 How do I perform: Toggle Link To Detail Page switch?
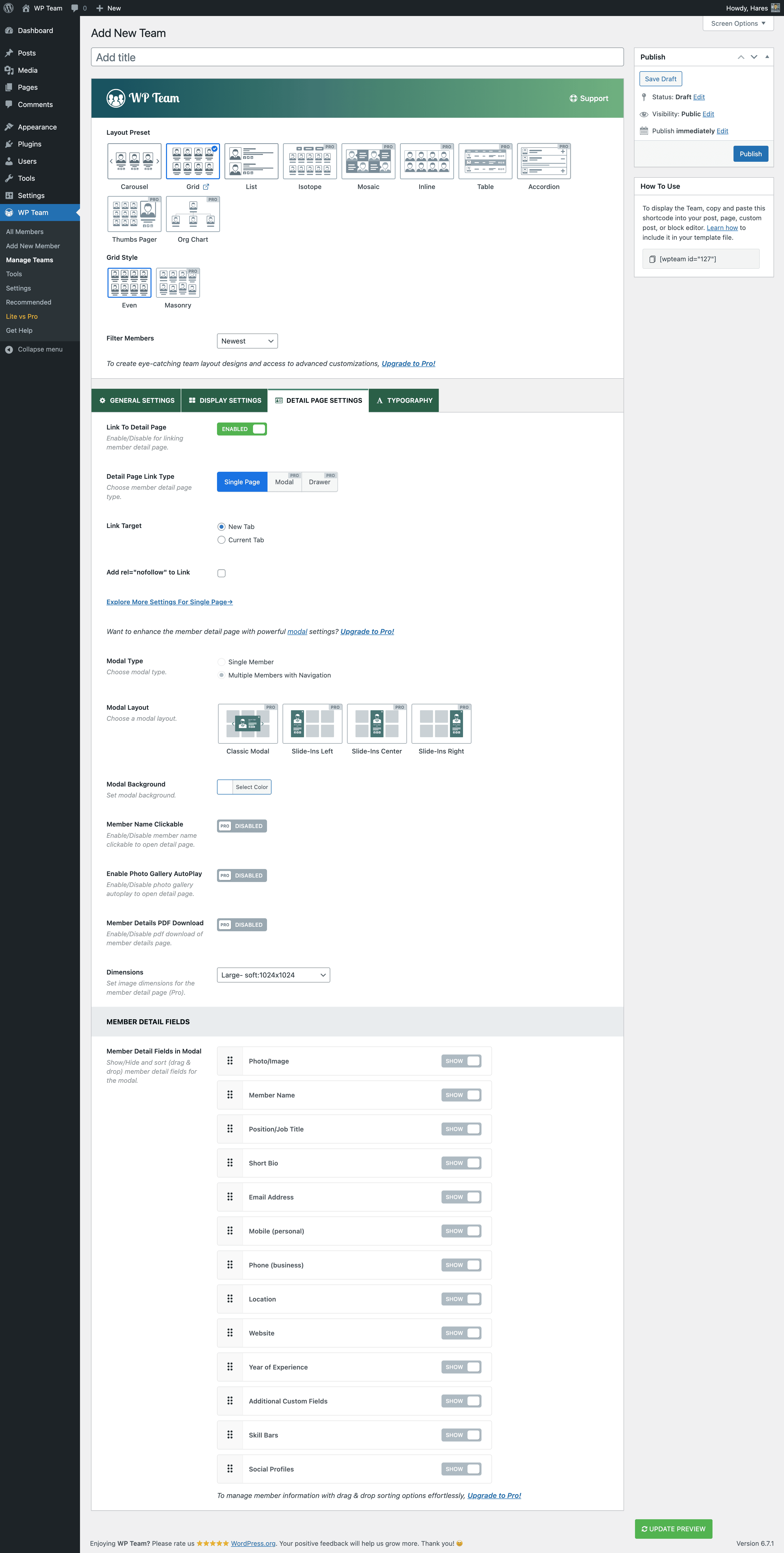(242, 429)
